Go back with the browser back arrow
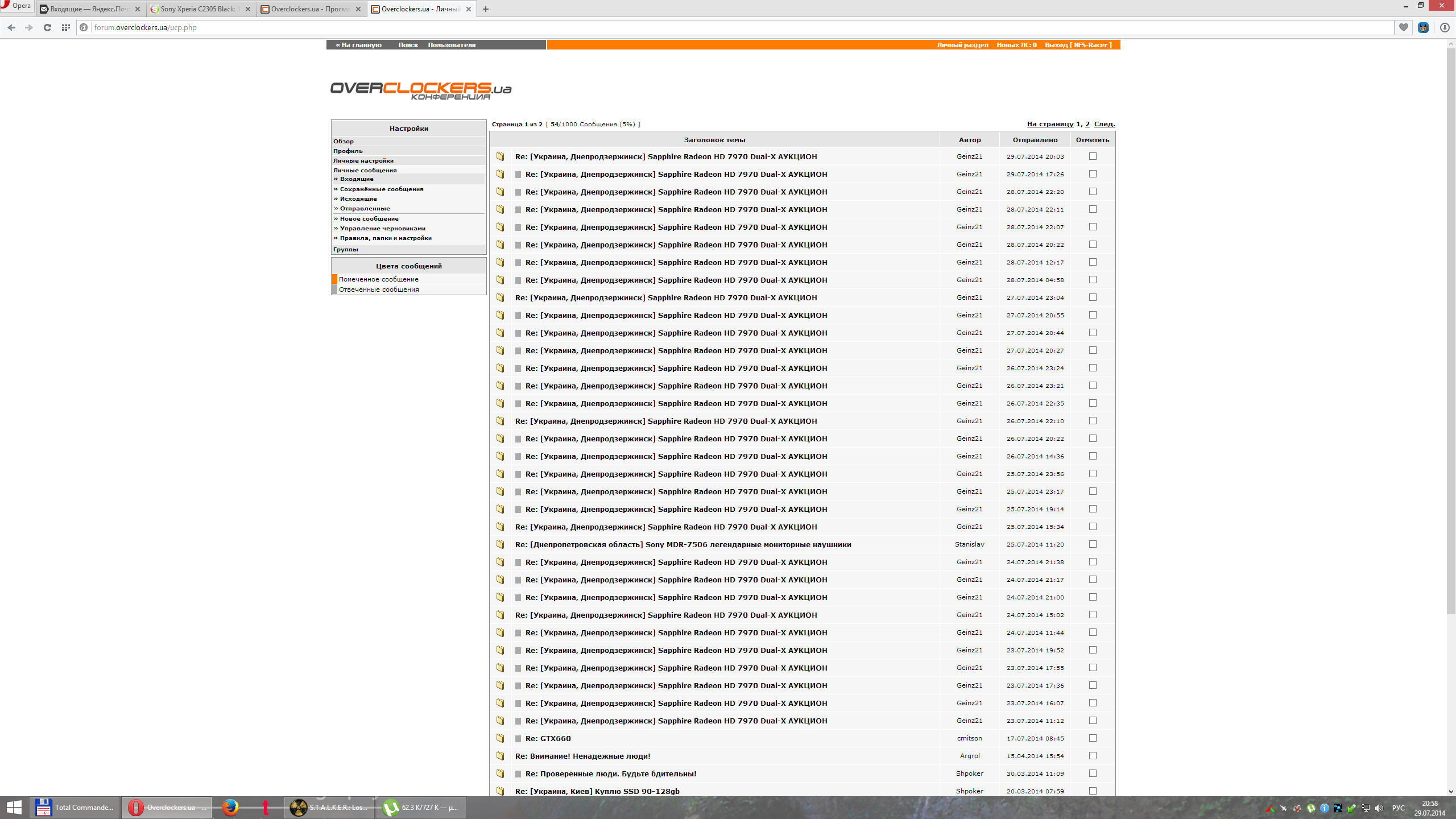This screenshot has width=1456, height=819. point(11,27)
